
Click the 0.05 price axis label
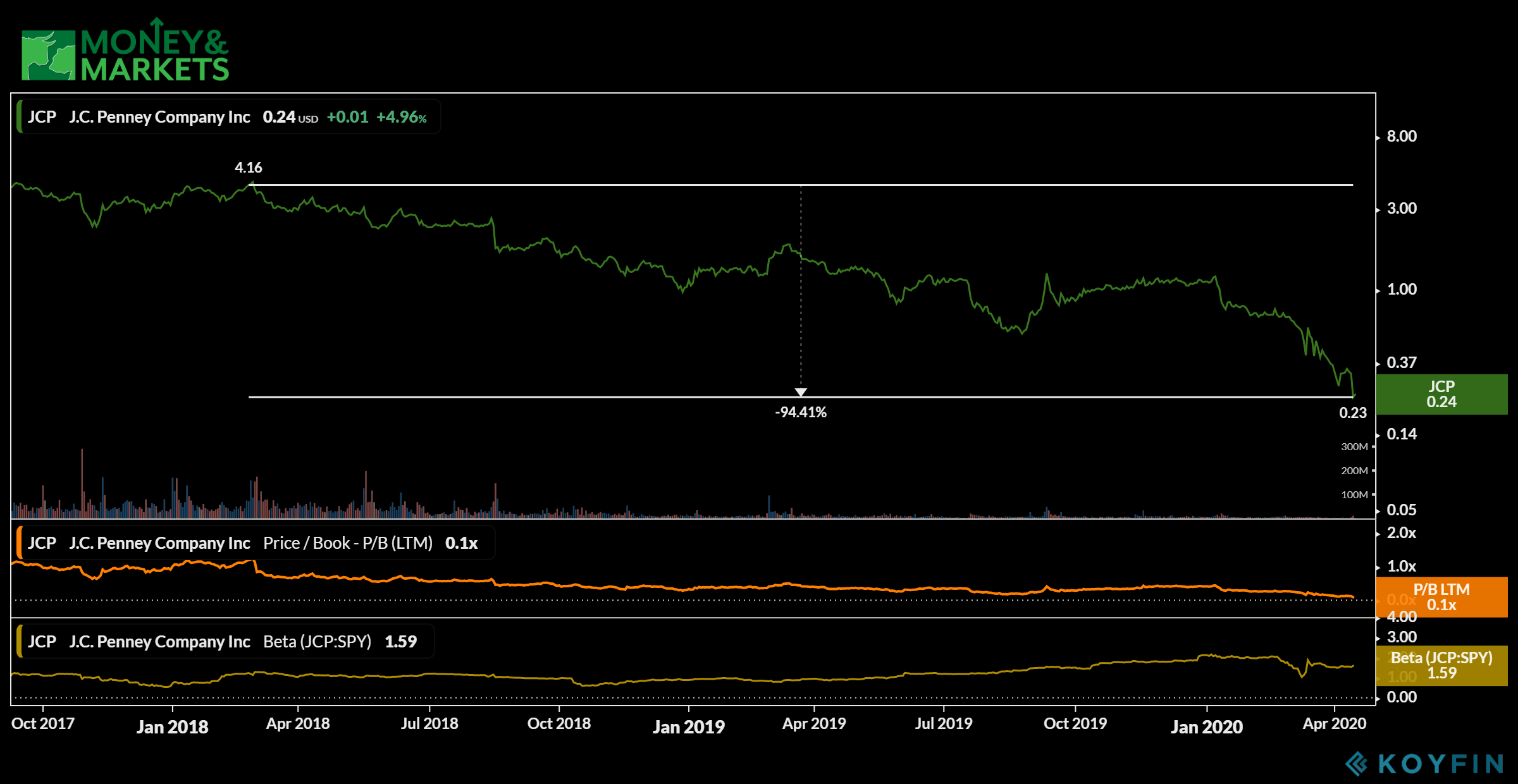[1402, 510]
